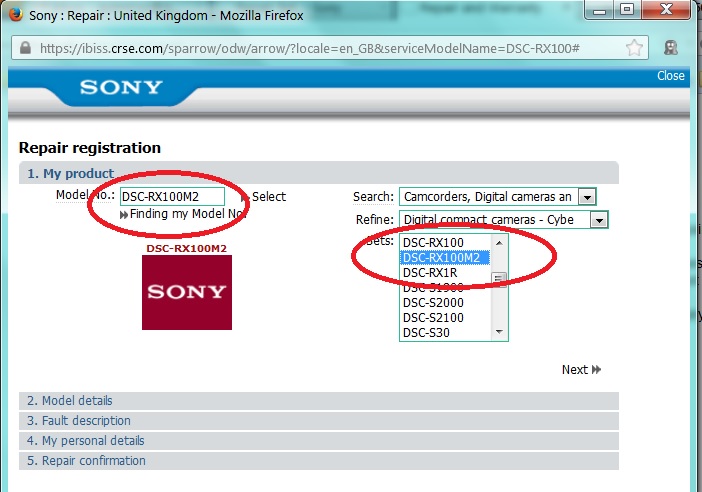Viewport: 702px width, 492px height.
Task: Expand the 3. Fault description section
Action: pos(79,421)
